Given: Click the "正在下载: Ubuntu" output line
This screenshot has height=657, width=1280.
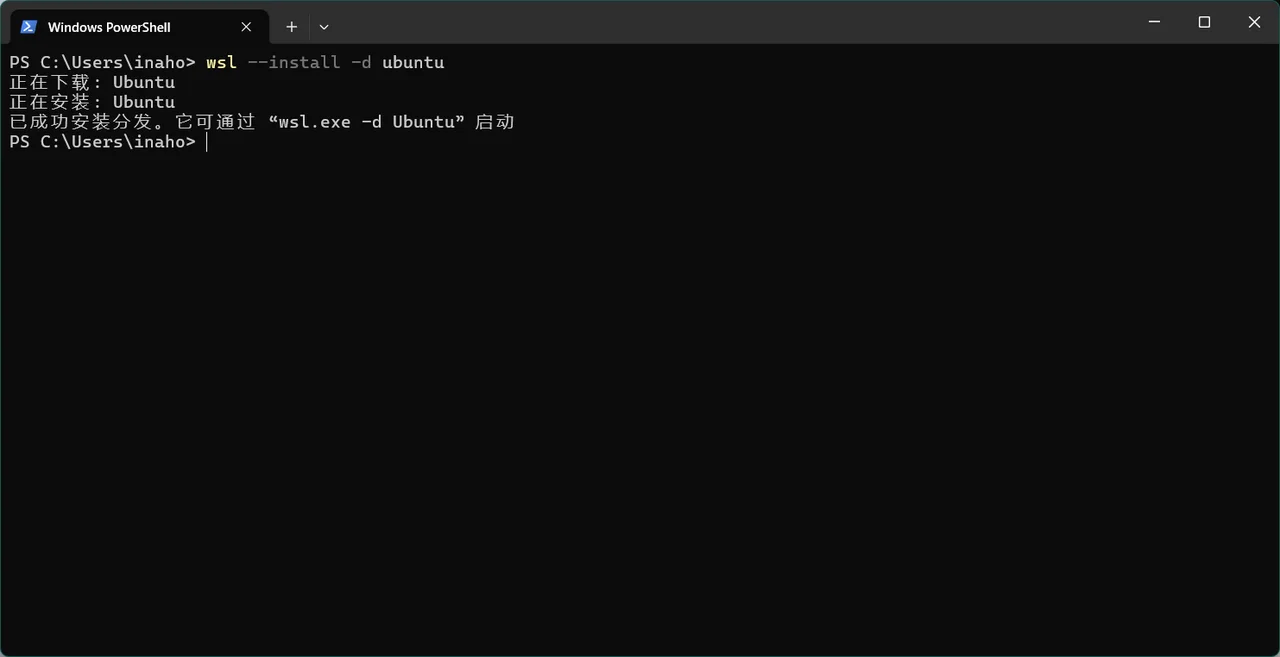Looking at the screenshot, I should (92, 82).
